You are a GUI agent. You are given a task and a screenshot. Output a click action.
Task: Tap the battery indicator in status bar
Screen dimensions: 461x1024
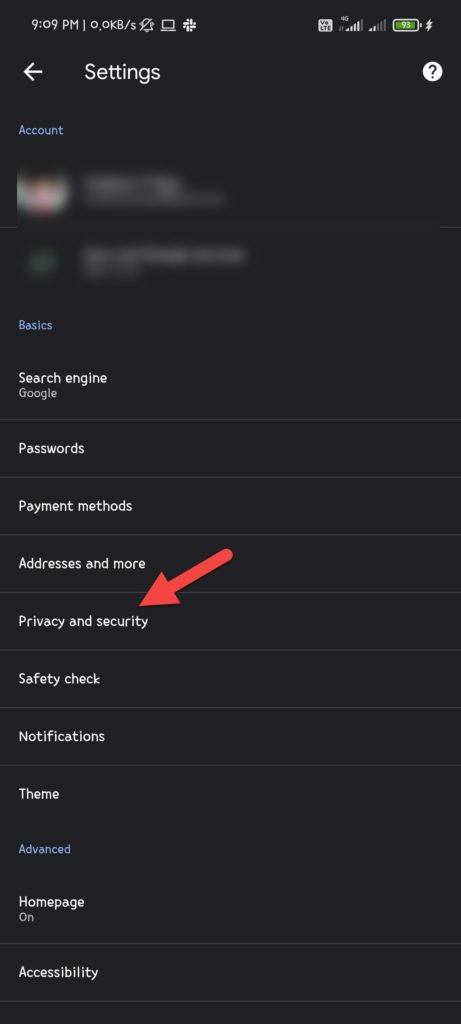405,25
